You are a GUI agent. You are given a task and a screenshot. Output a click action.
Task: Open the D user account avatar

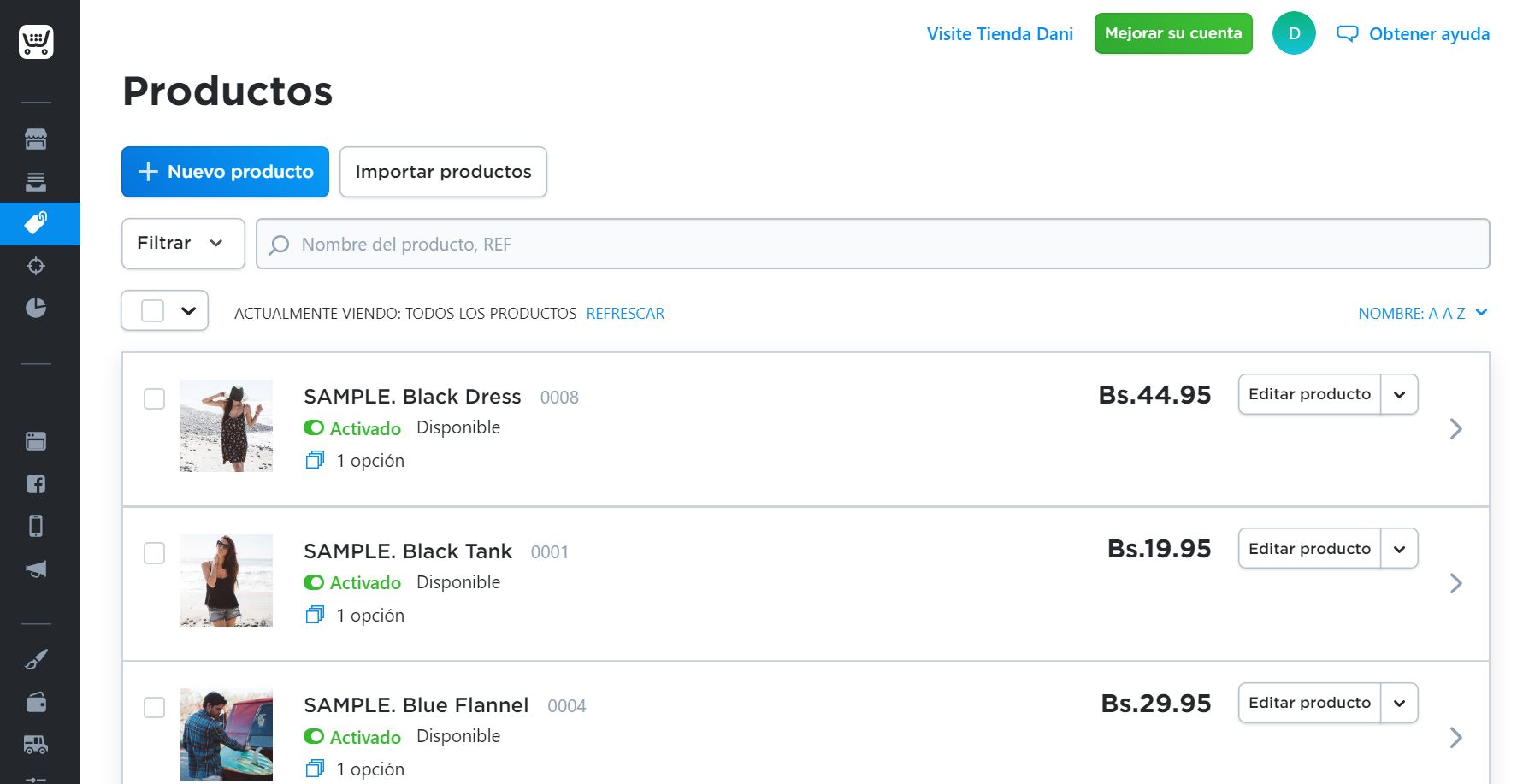click(x=1294, y=33)
